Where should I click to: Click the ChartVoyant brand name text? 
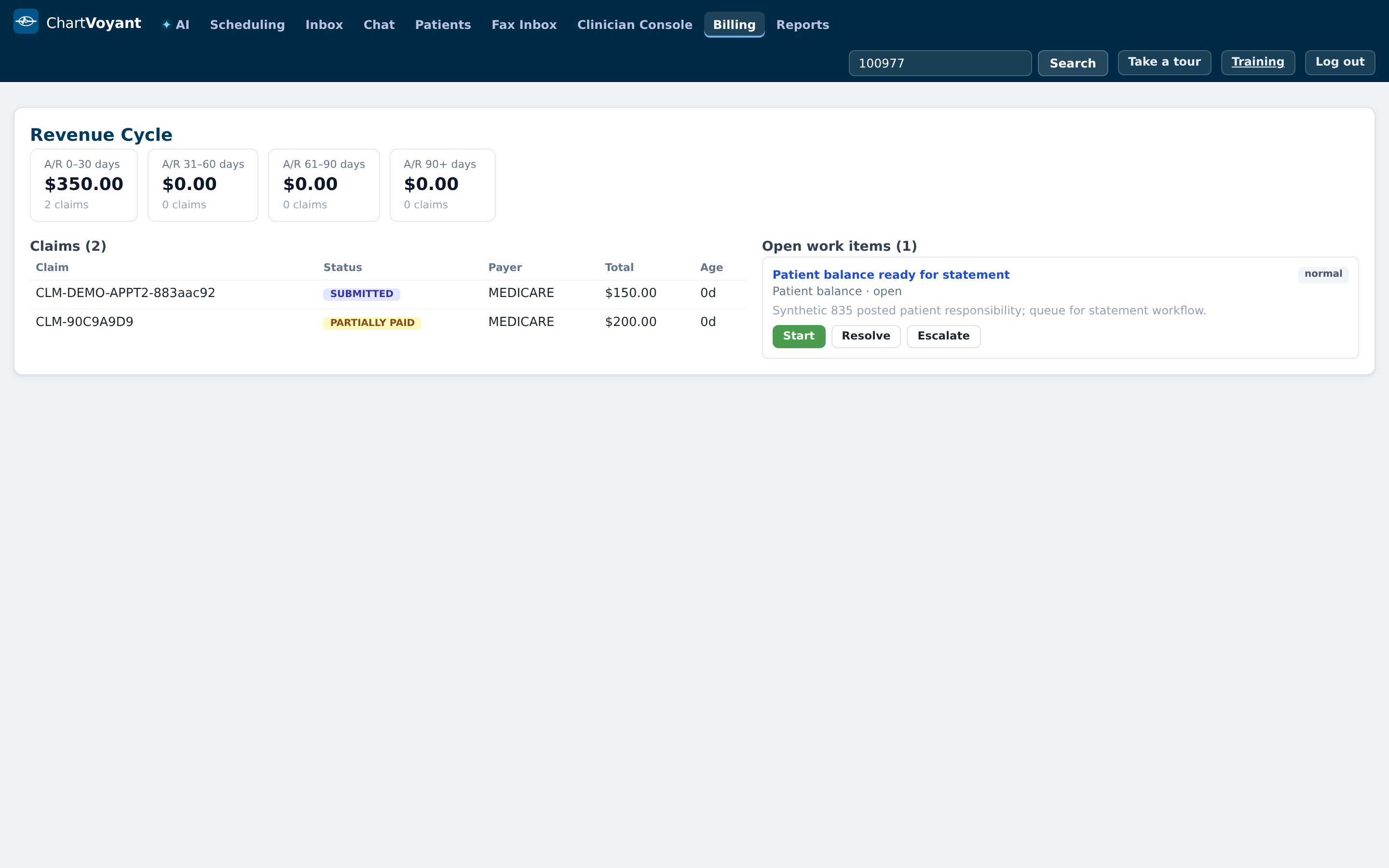tap(94, 23)
